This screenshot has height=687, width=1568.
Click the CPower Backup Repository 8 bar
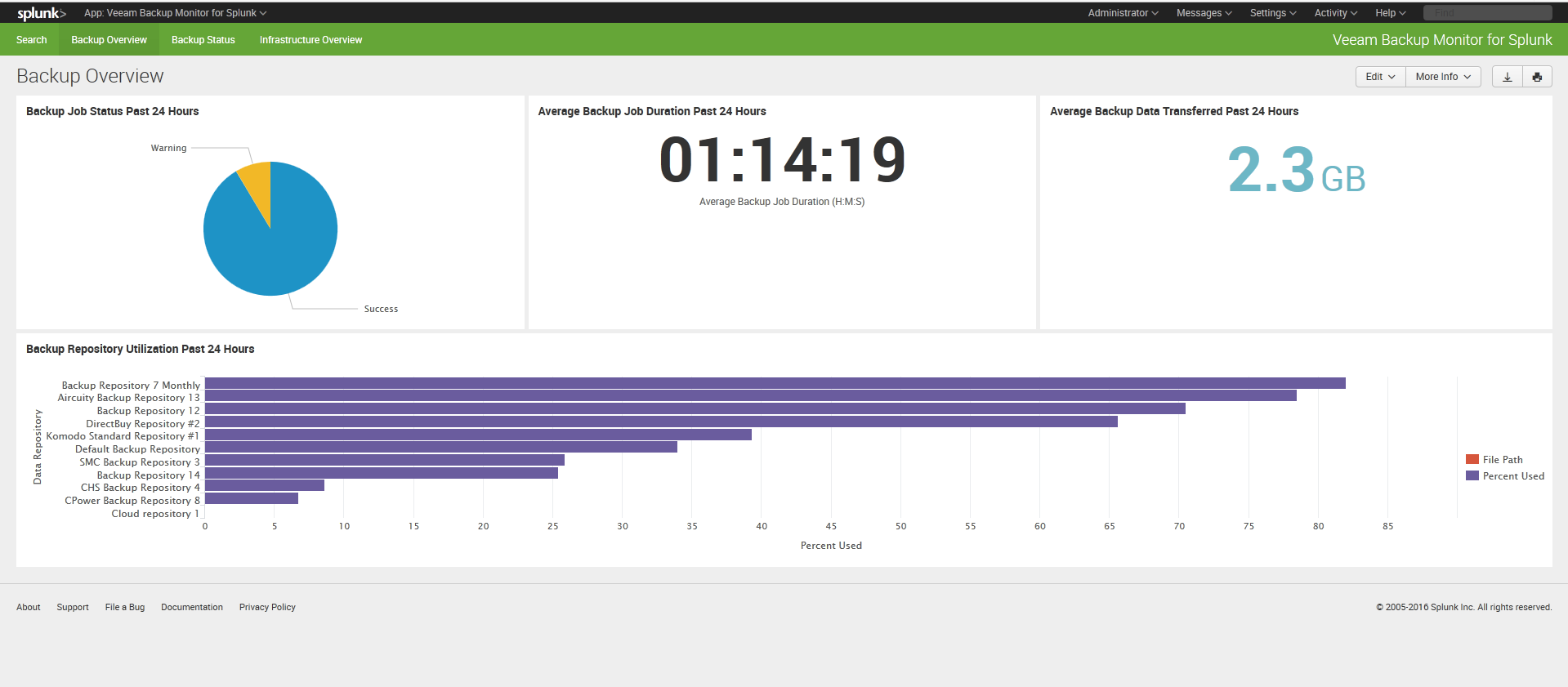[251, 498]
